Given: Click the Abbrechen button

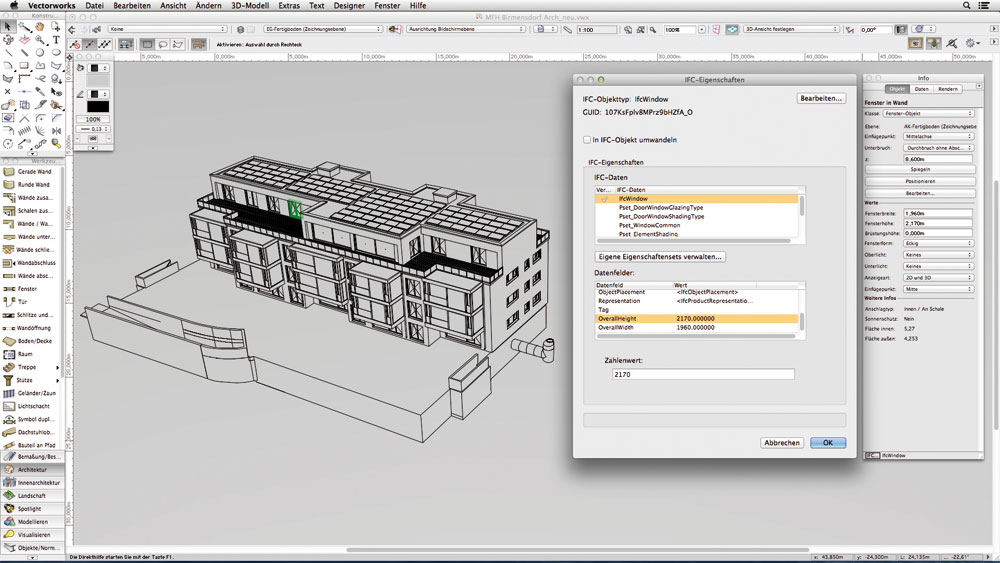Looking at the screenshot, I should click(781, 442).
